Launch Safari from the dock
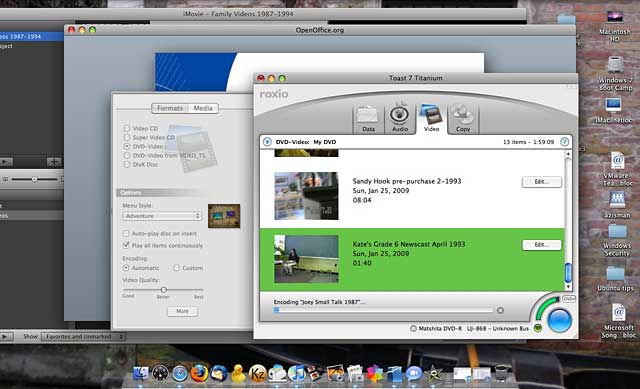Image resolution: width=640 pixels, height=389 pixels. [180, 373]
